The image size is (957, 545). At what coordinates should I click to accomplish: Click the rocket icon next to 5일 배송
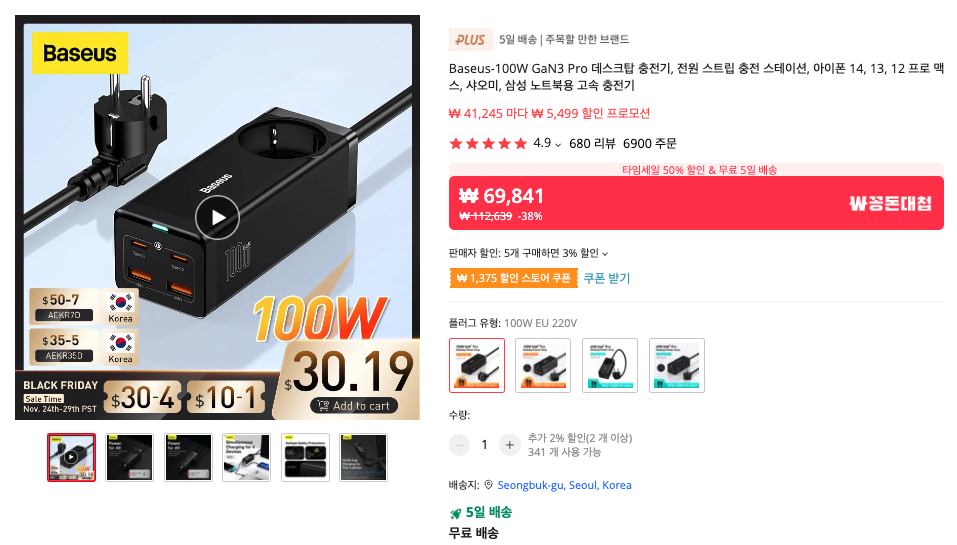click(x=455, y=513)
